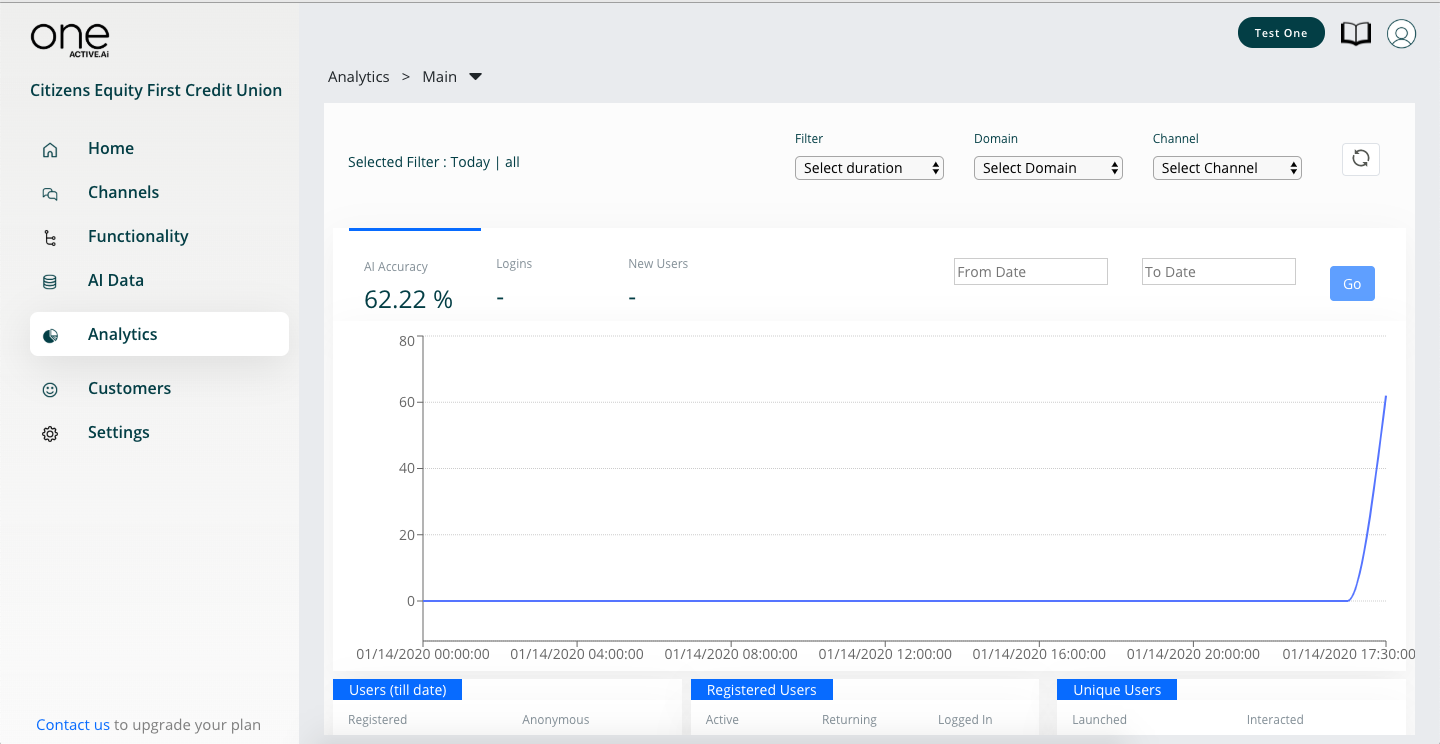Click the Go button

[1352, 284]
